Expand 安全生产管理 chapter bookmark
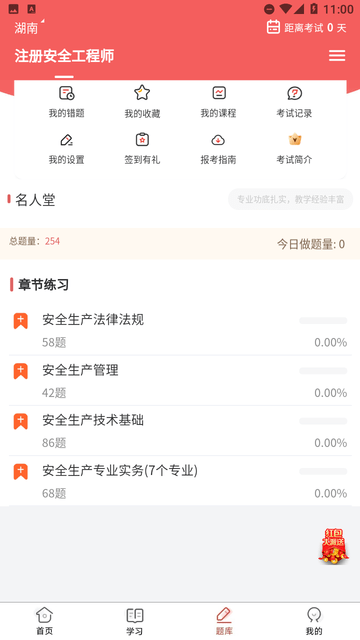Screen dimensions: 360x640 (20, 371)
